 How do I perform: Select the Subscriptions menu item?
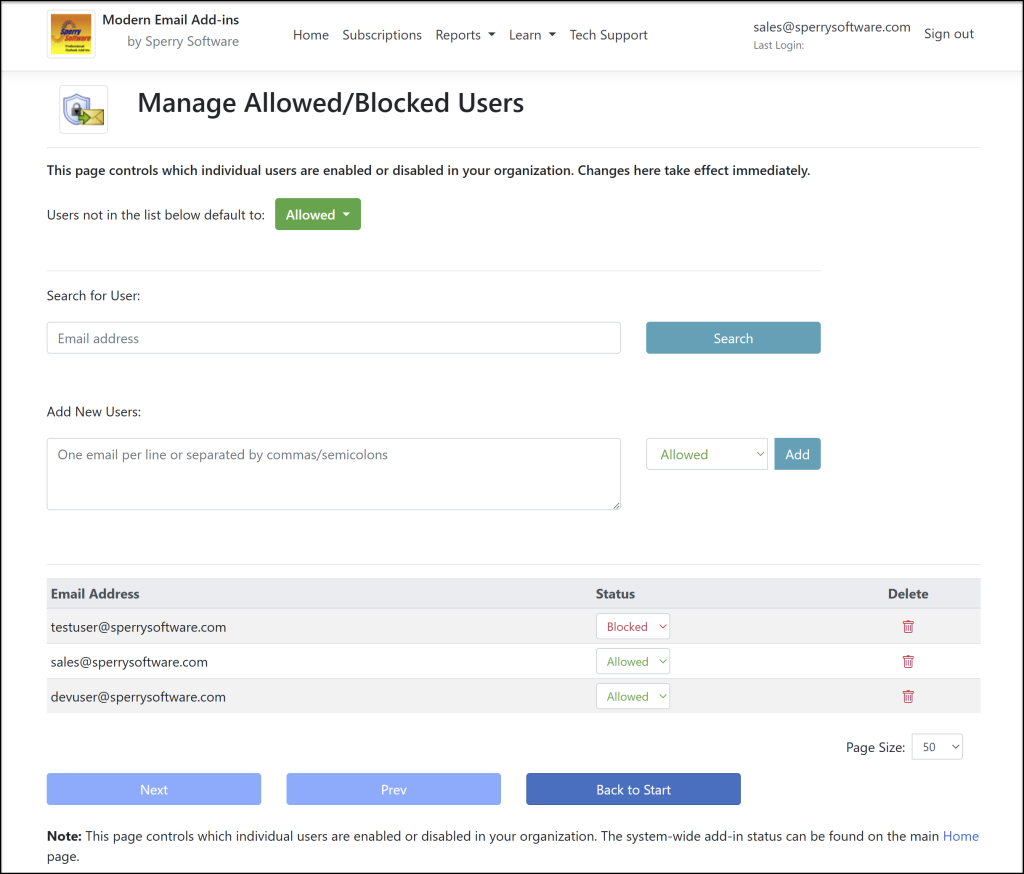382,34
